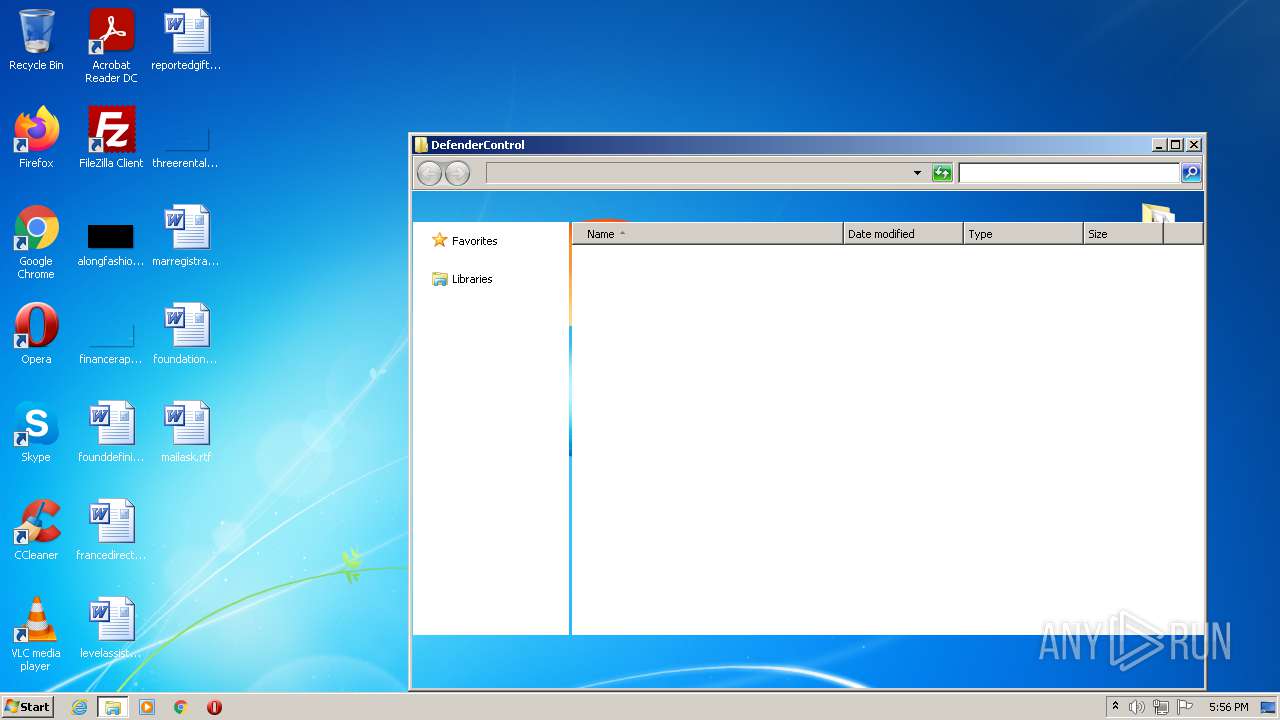Click the taskbar clock showing 5:56 PM

[x=1228, y=707]
